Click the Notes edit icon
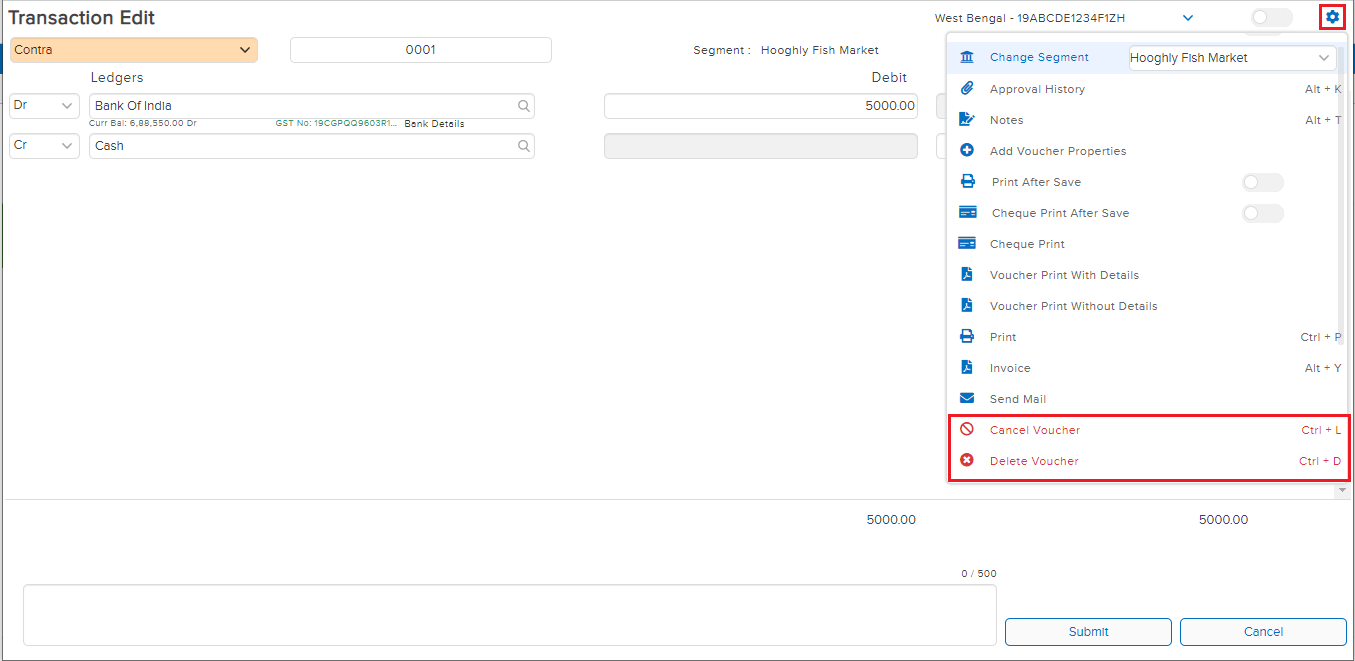 pos(967,120)
